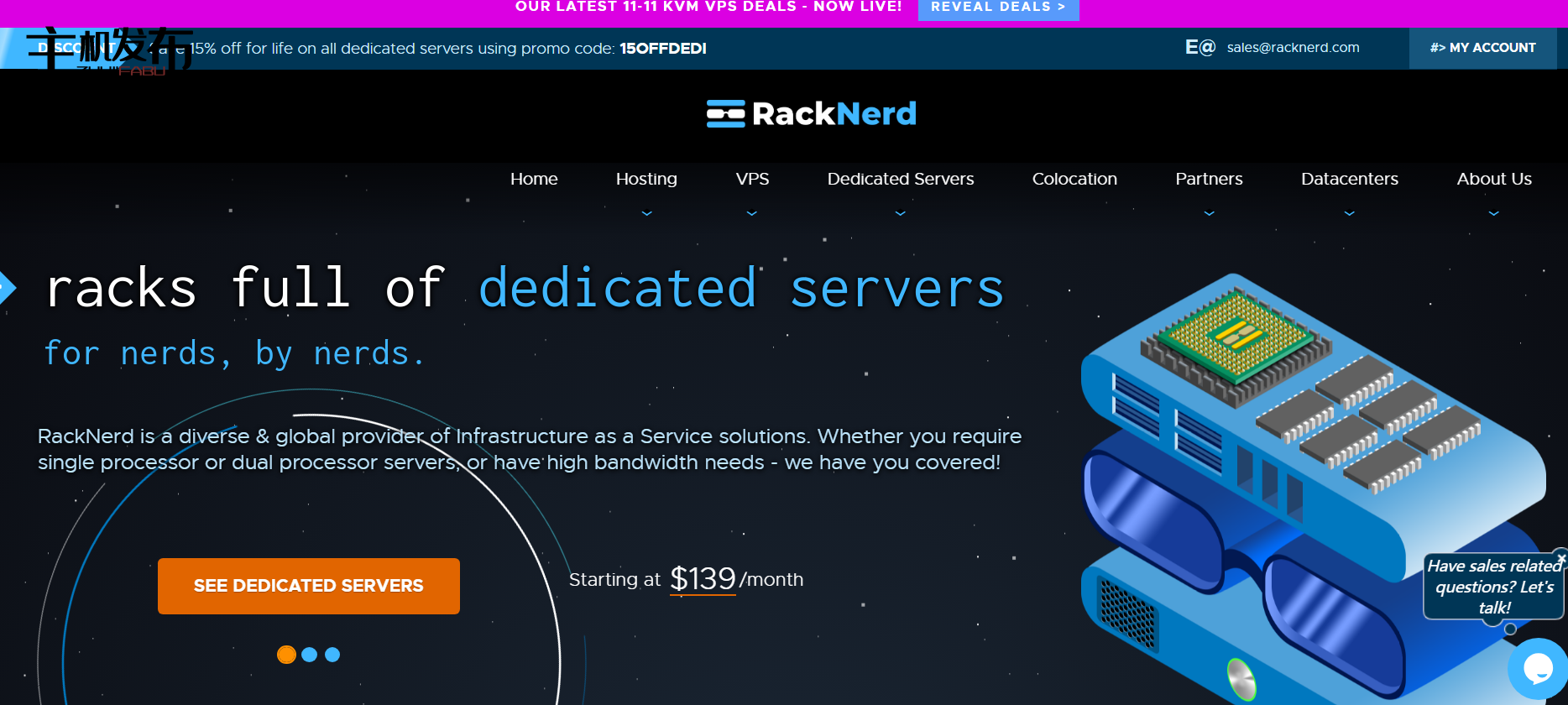Switch to the second carousel slide dot

310,655
